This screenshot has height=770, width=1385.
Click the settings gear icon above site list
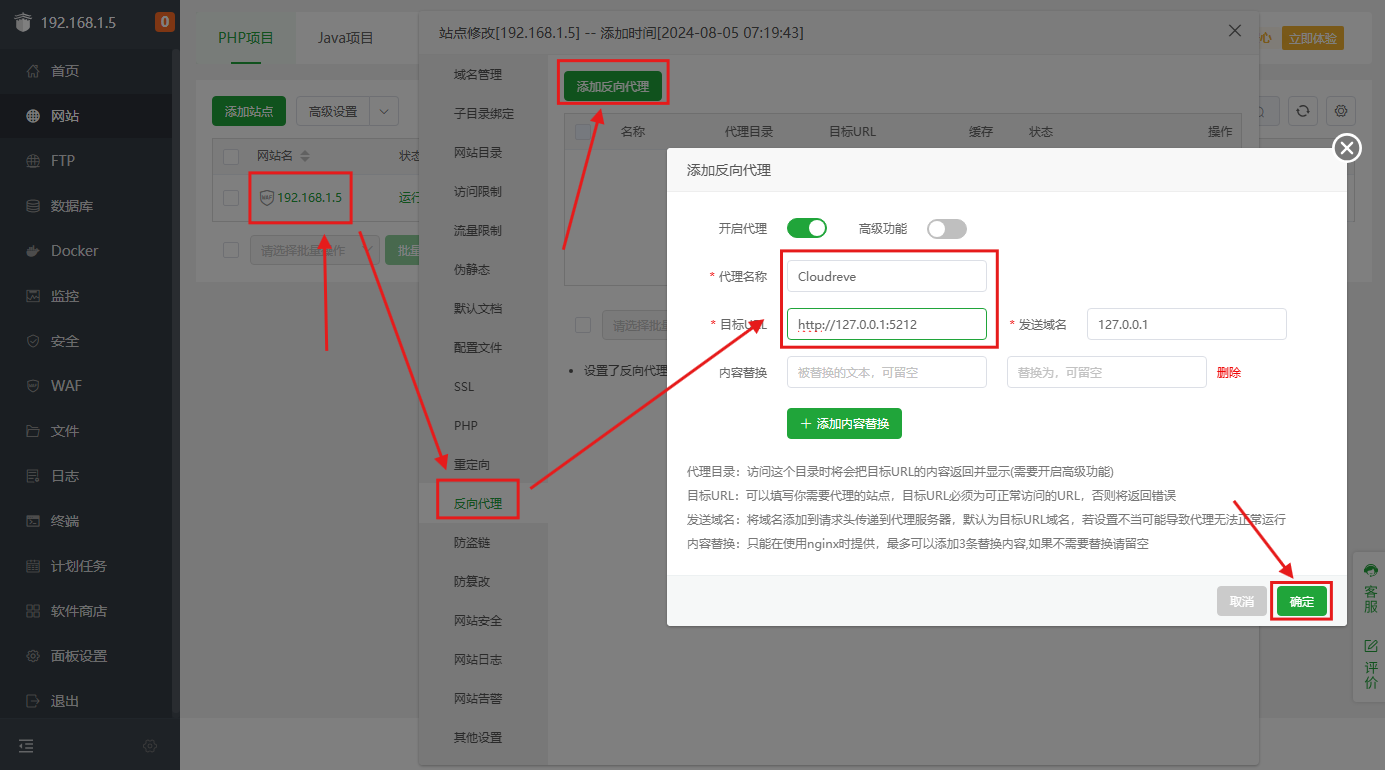tap(1340, 111)
